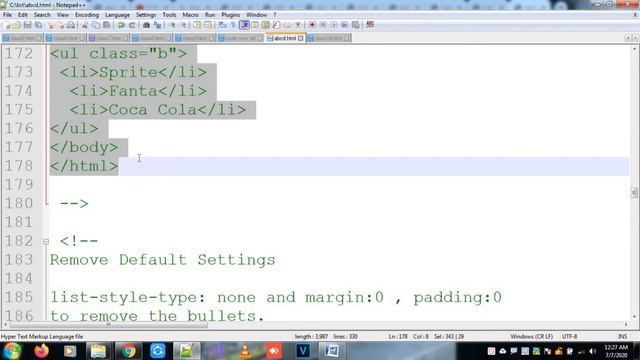Click the '<li>Coca Cola</li>' code line
640x360 pixels.
pyautogui.click(x=158, y=110)
